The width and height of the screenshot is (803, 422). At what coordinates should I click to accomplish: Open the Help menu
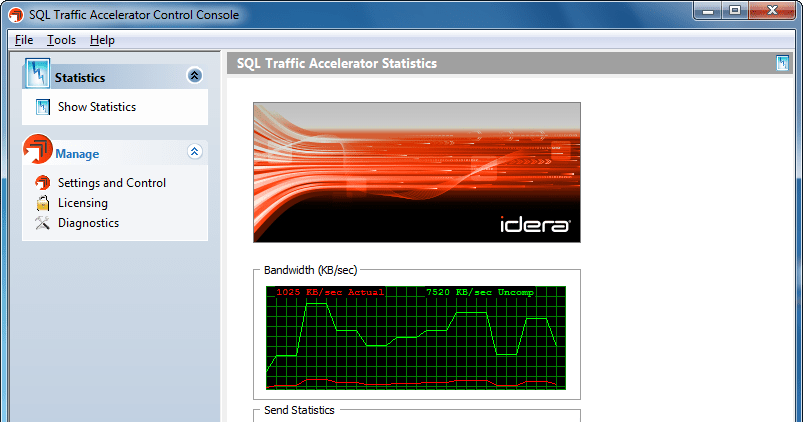tap(102, 40)
